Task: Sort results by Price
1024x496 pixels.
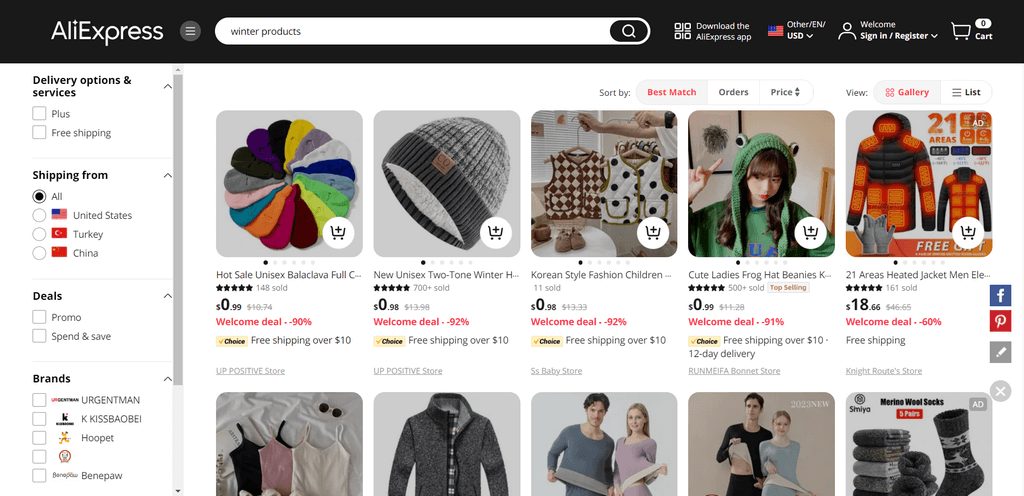Action: click(x=786, y=92)
